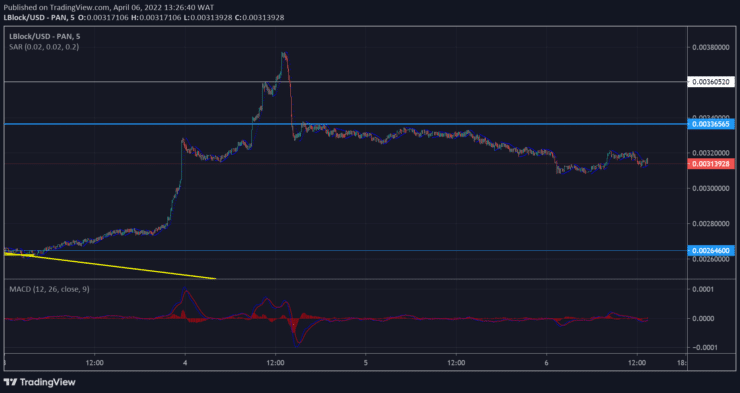
Task: Click the 0.00280000 price axis value
Action: point(711,224)
